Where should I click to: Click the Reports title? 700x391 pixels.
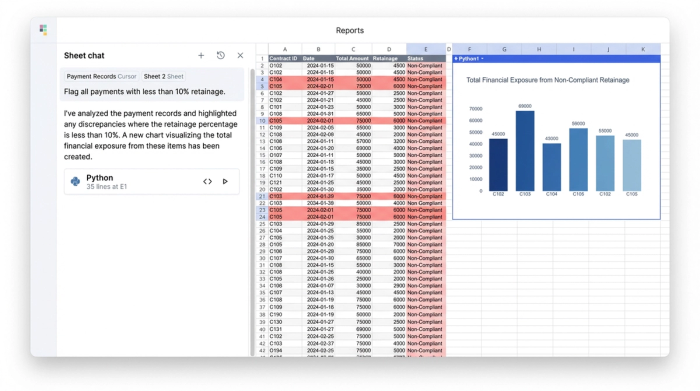pyautogui.click(x=350, y=30)
